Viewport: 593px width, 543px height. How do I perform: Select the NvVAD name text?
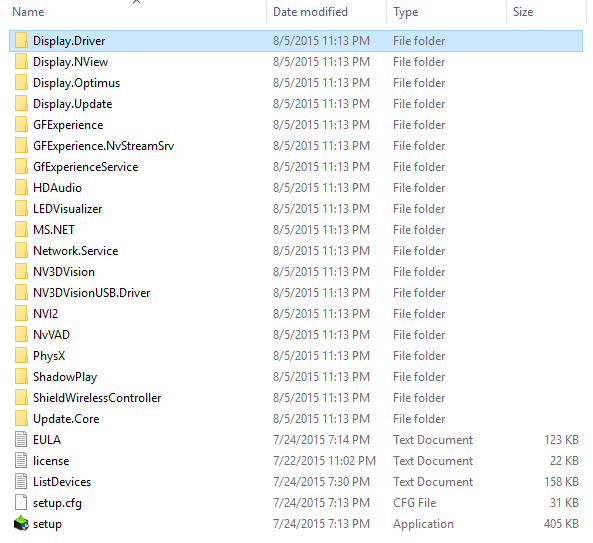[x=51, y=335]
